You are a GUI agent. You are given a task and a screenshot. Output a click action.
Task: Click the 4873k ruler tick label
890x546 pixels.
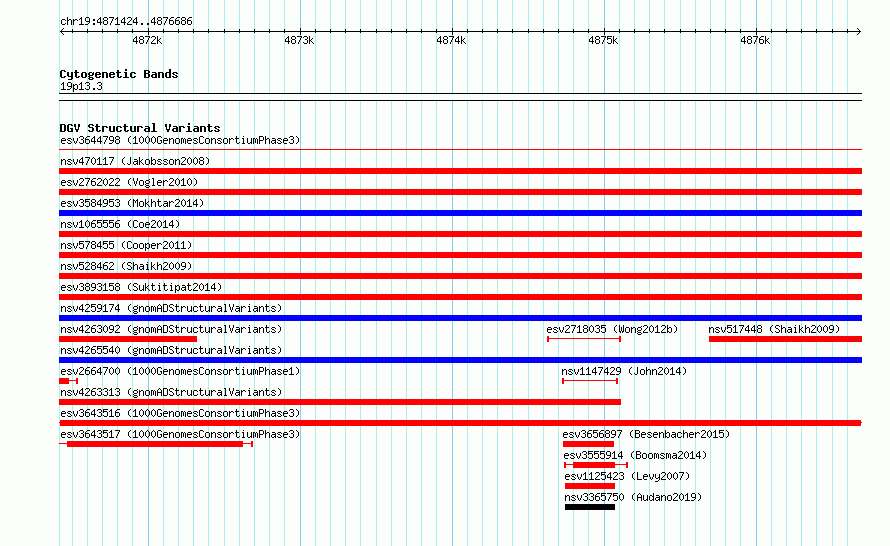coord(299,40)
